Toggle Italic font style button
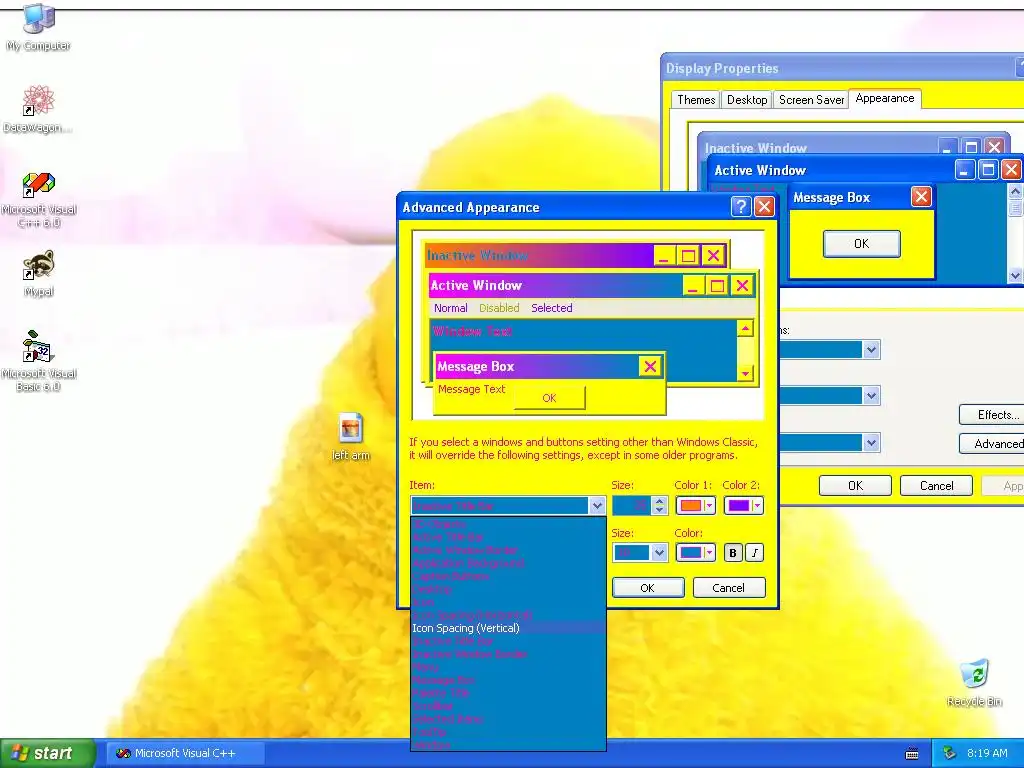Screen dimensions: 1024x768 tap(755, 553)
